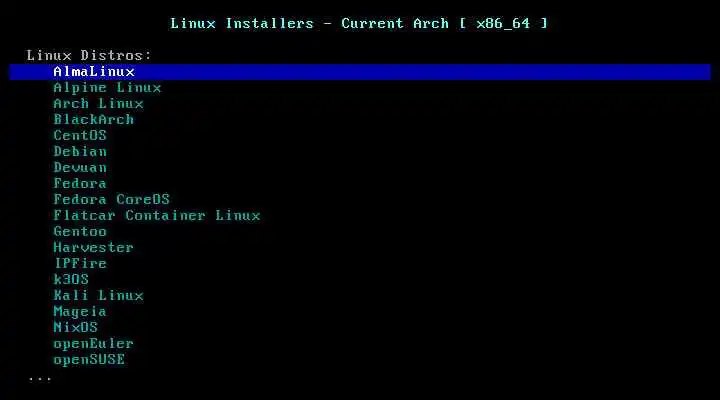Select the k3OS menu item
The image size is (720, 400).
(71, 279)
